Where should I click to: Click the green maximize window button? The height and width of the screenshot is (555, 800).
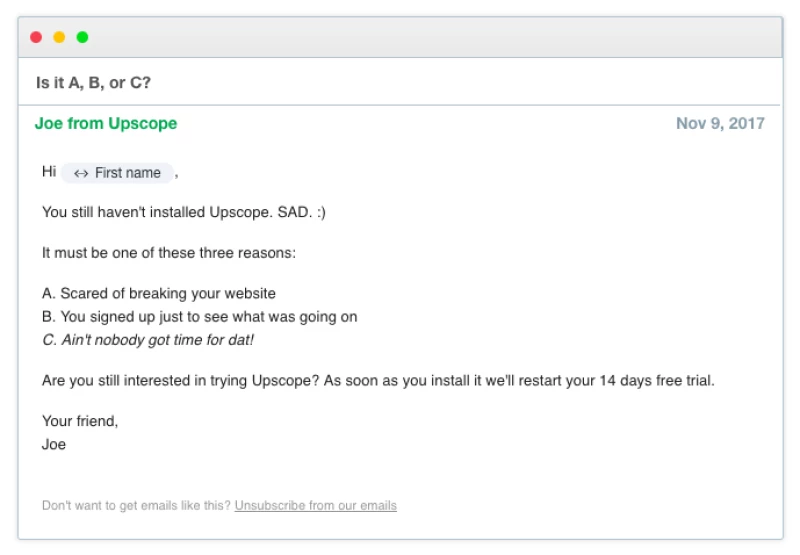pyautogui.click(x=82, y=37)
